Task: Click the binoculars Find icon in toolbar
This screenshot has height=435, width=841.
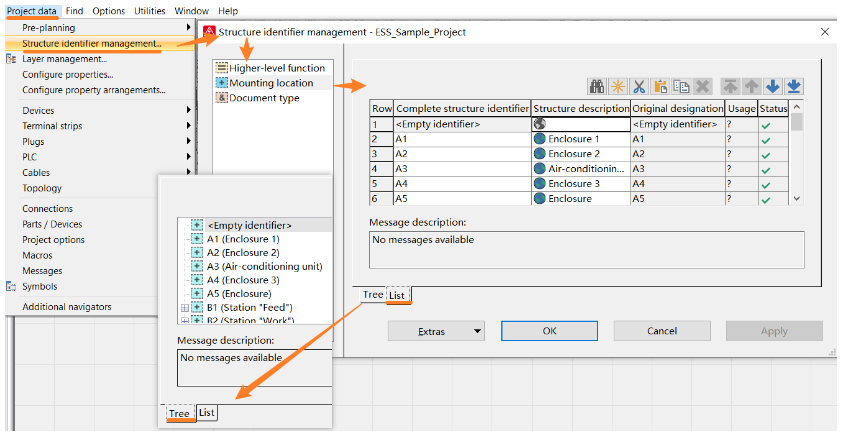Action: click(x=597, y=86)
